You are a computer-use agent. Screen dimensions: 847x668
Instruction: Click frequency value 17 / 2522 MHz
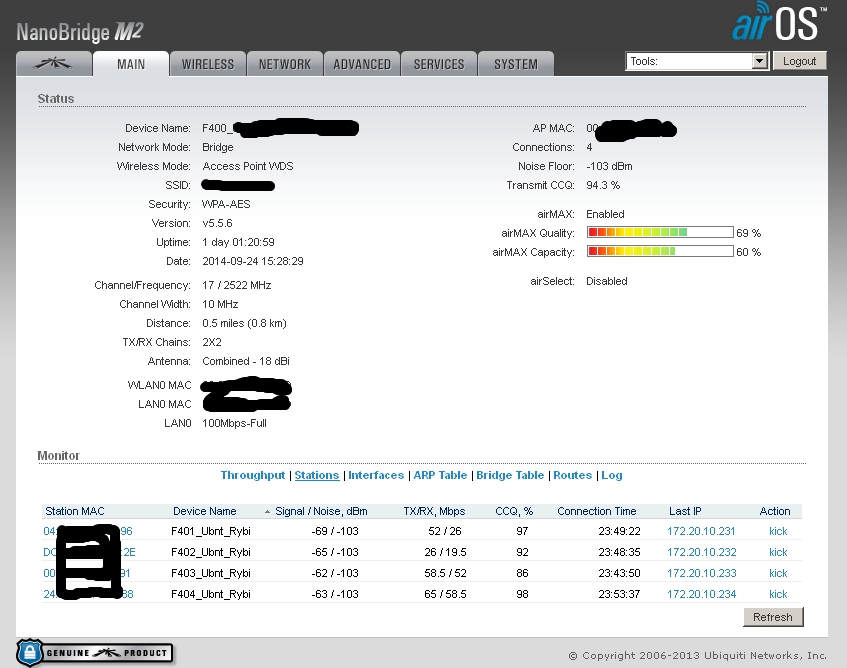pyautogui.click(x=237, y=285)
